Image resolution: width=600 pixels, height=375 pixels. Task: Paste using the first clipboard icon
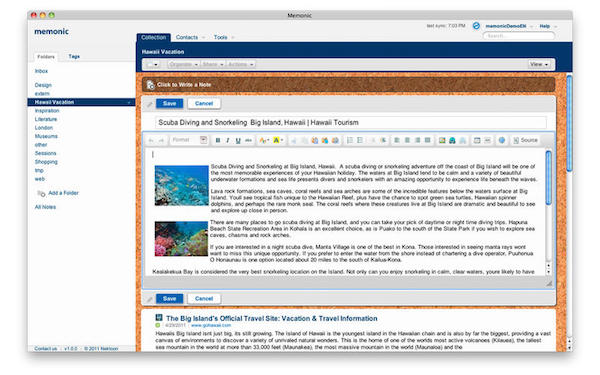tap(315, 140)
